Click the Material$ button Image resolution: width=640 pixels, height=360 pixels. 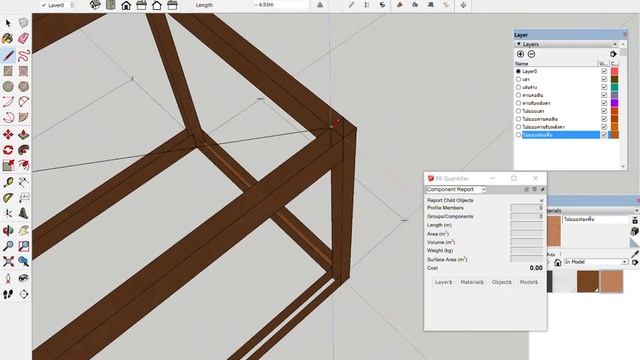coord(472,282)
